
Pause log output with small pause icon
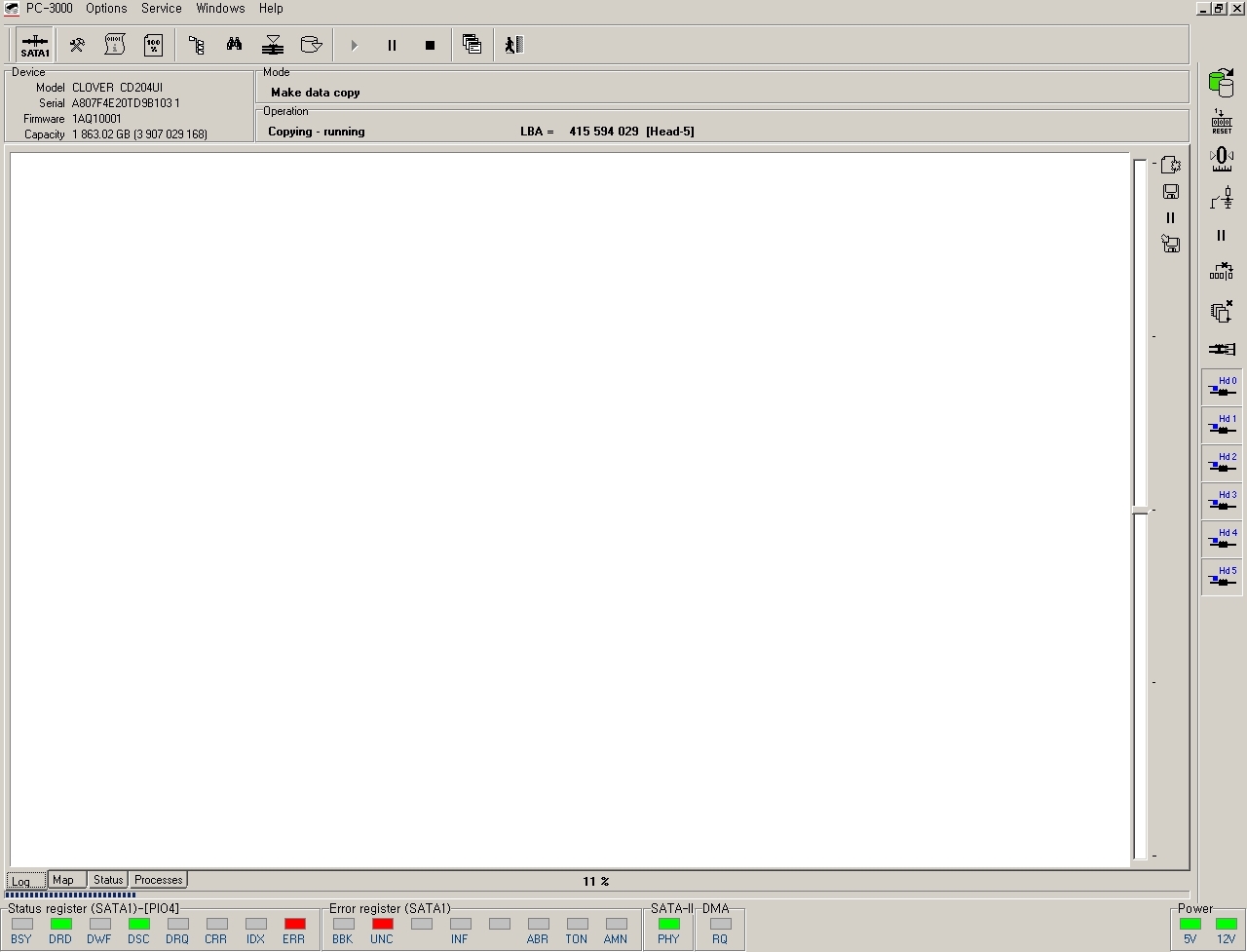coord(1171,218)
